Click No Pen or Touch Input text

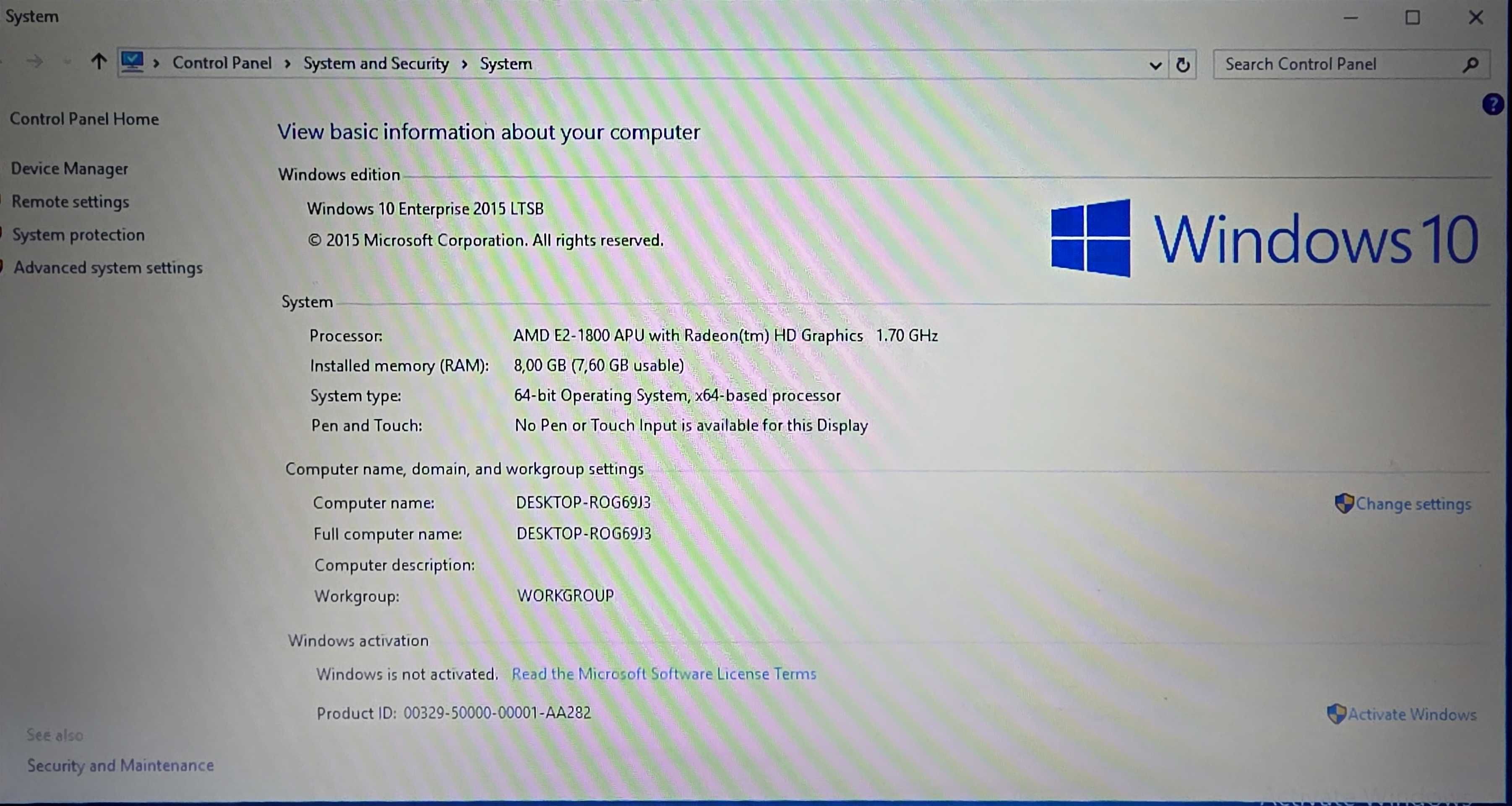691,425
